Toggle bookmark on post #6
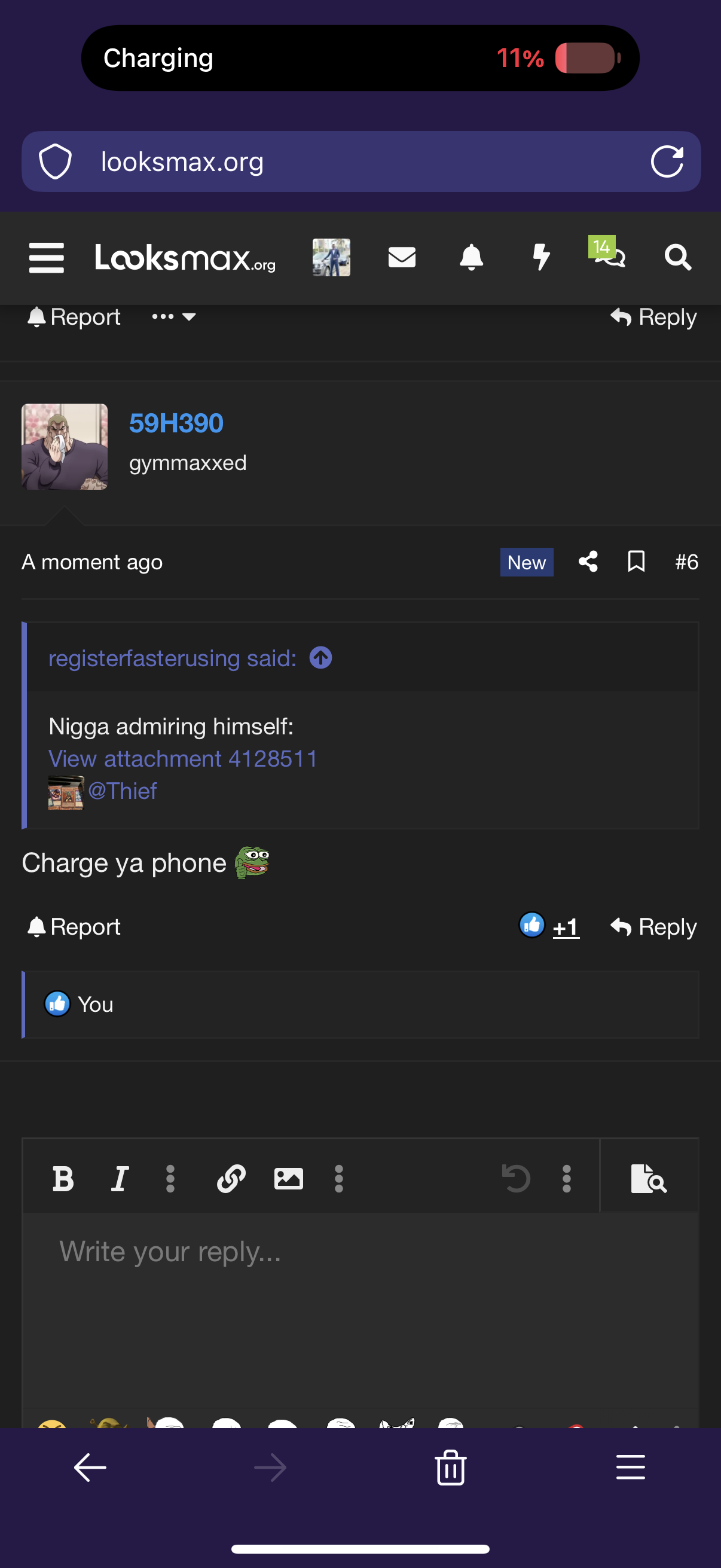This screenshot has height=1568, width=721. pos(637,561)
